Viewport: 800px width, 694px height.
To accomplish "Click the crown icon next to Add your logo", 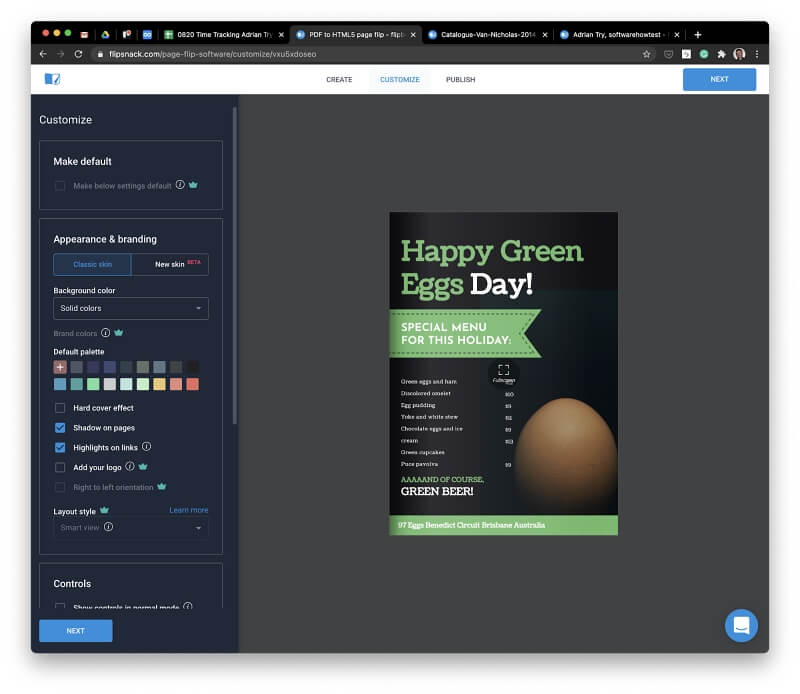I will pyautogui.click(x=142, y=465).
